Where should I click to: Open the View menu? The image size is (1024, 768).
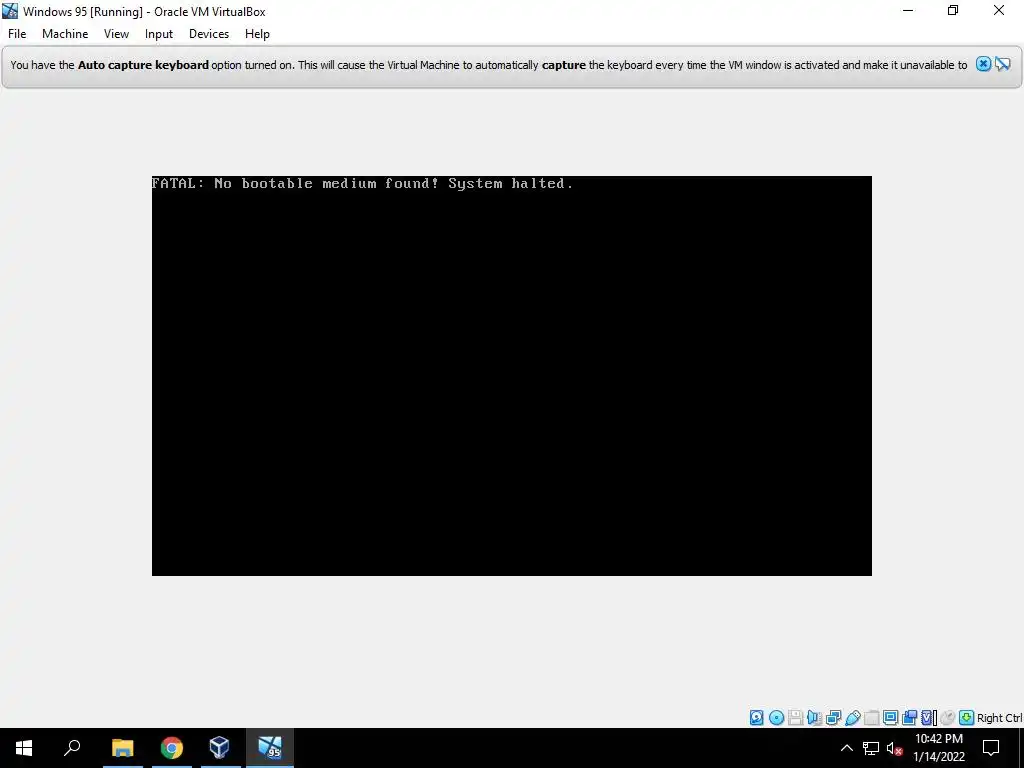click(116, 34)
